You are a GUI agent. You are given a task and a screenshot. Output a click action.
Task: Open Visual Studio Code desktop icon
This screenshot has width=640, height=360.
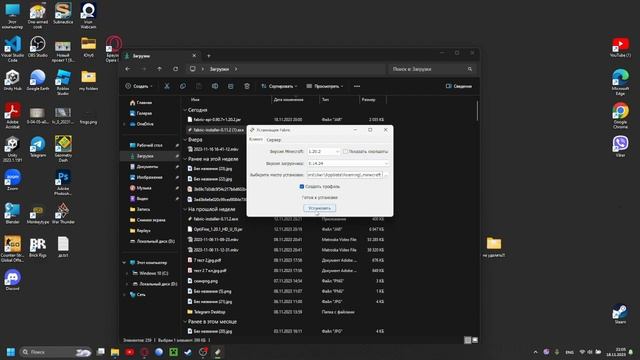[x=13, y=49]
